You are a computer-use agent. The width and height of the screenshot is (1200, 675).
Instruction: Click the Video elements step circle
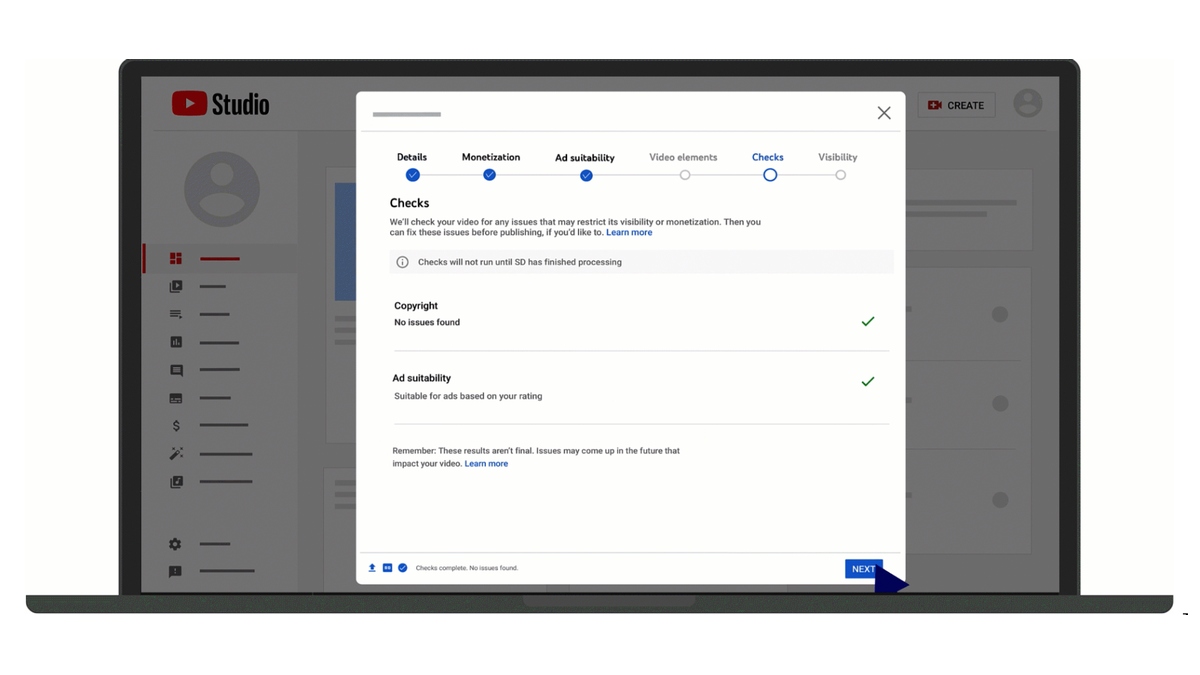pos(684,174)
